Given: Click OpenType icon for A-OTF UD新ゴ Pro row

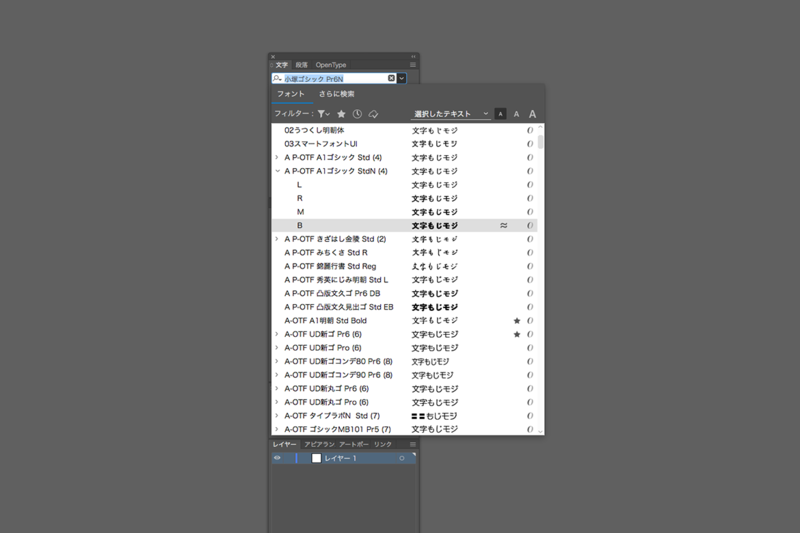Looking at the screenshot, I should pyautogui.click(x=530, y=348).
